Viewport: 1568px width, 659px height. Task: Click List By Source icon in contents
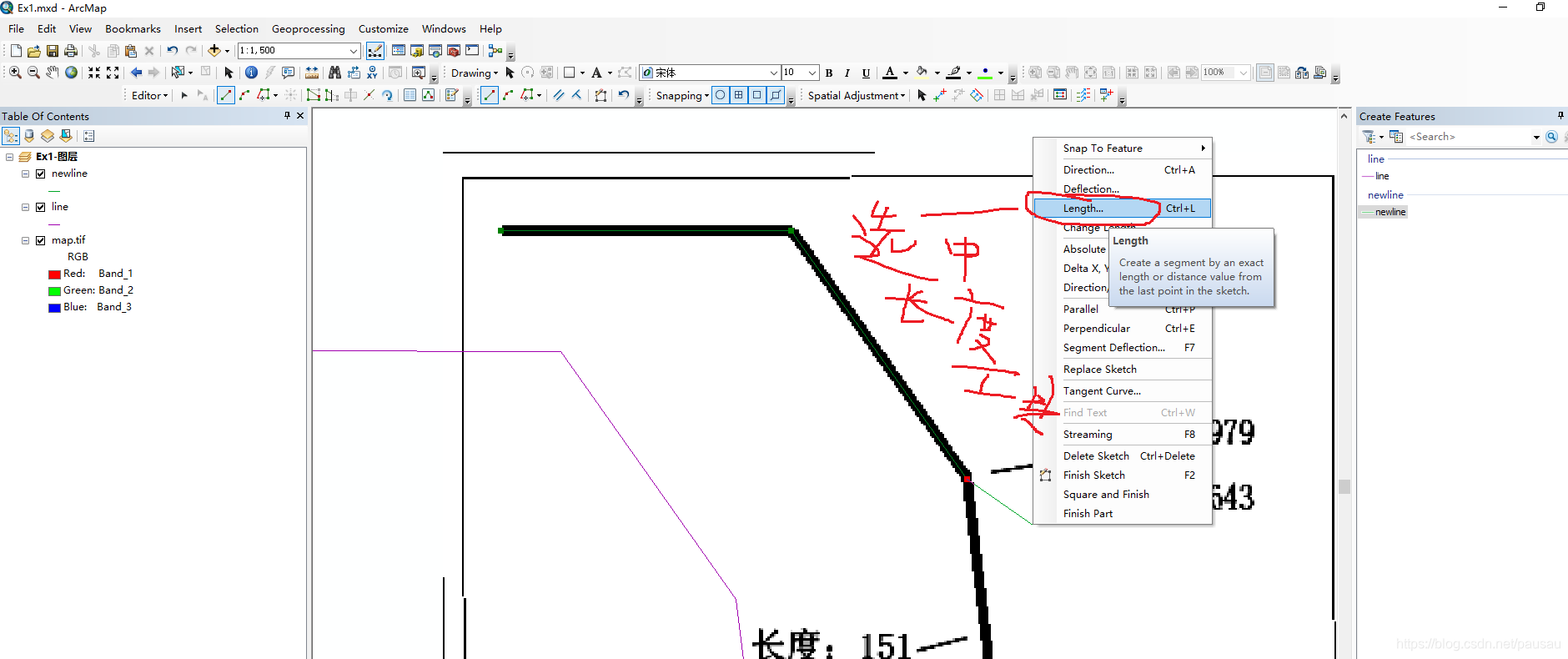tap(29, 136)
